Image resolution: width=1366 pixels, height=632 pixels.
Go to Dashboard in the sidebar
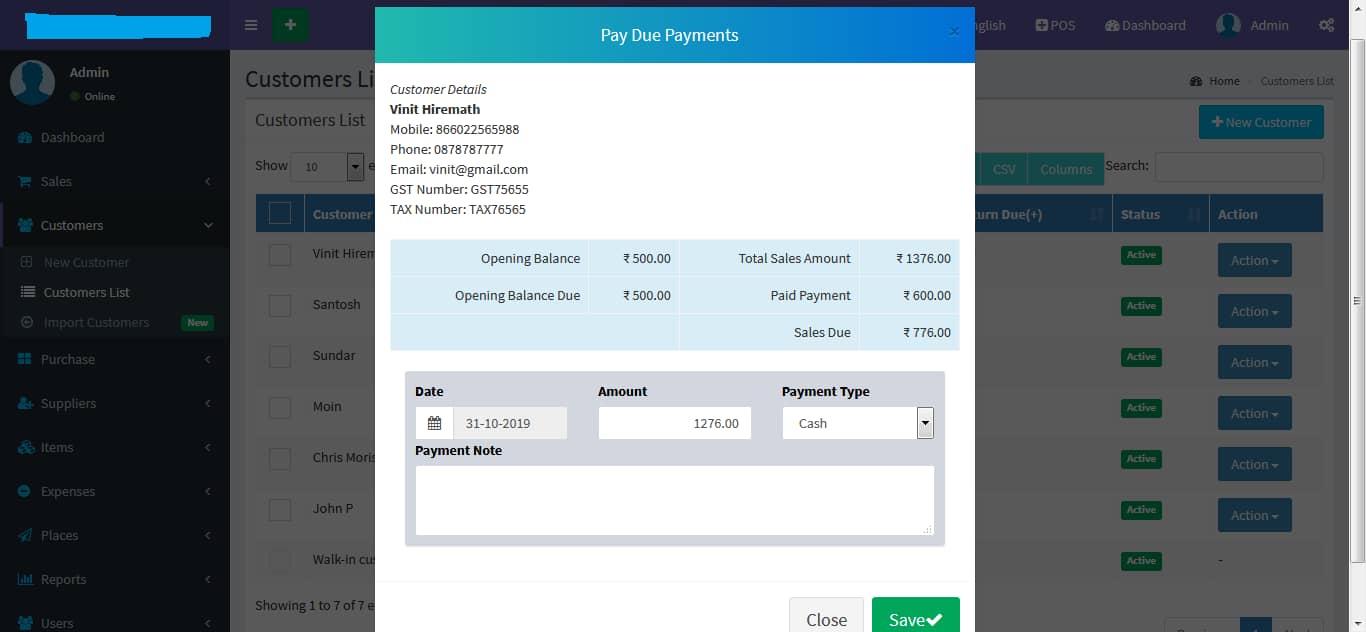click(x=115, y=137)
